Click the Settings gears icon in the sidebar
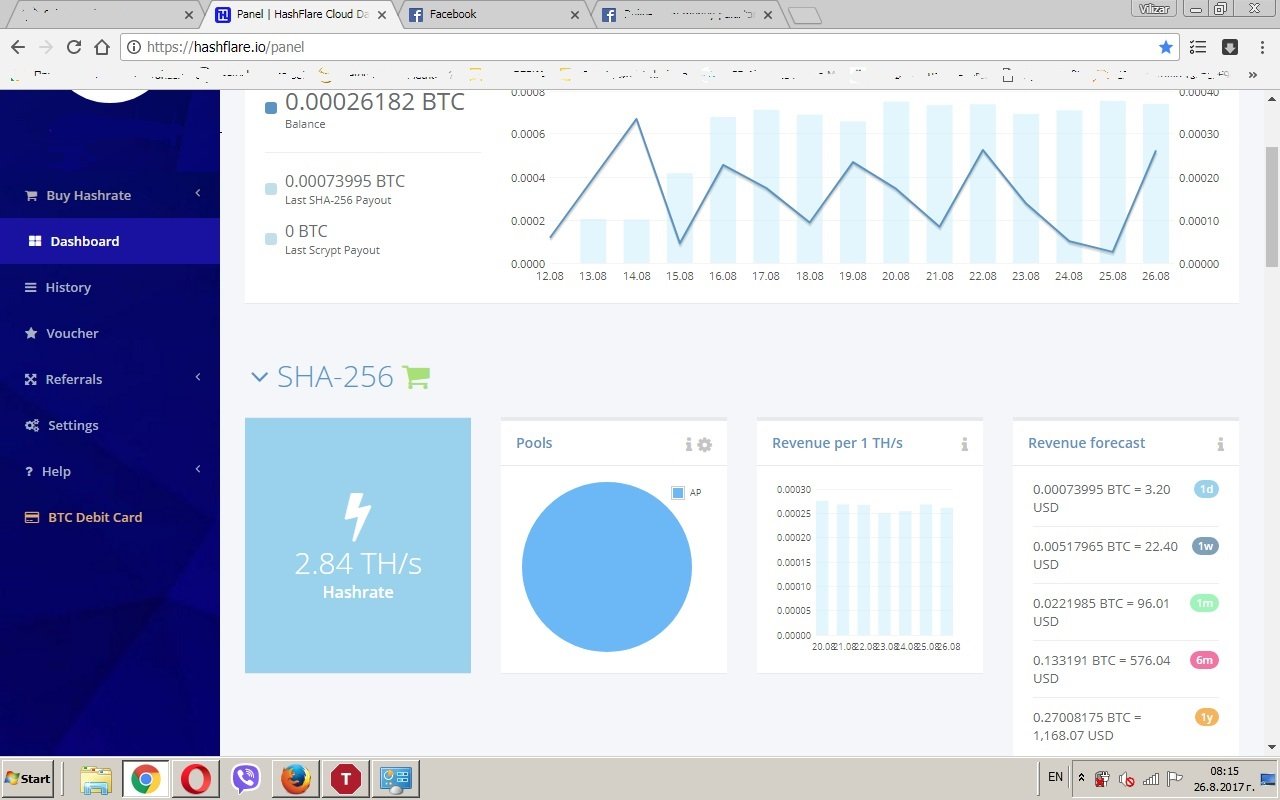Viewport: 1280px width, 800px height. (32, 425)
